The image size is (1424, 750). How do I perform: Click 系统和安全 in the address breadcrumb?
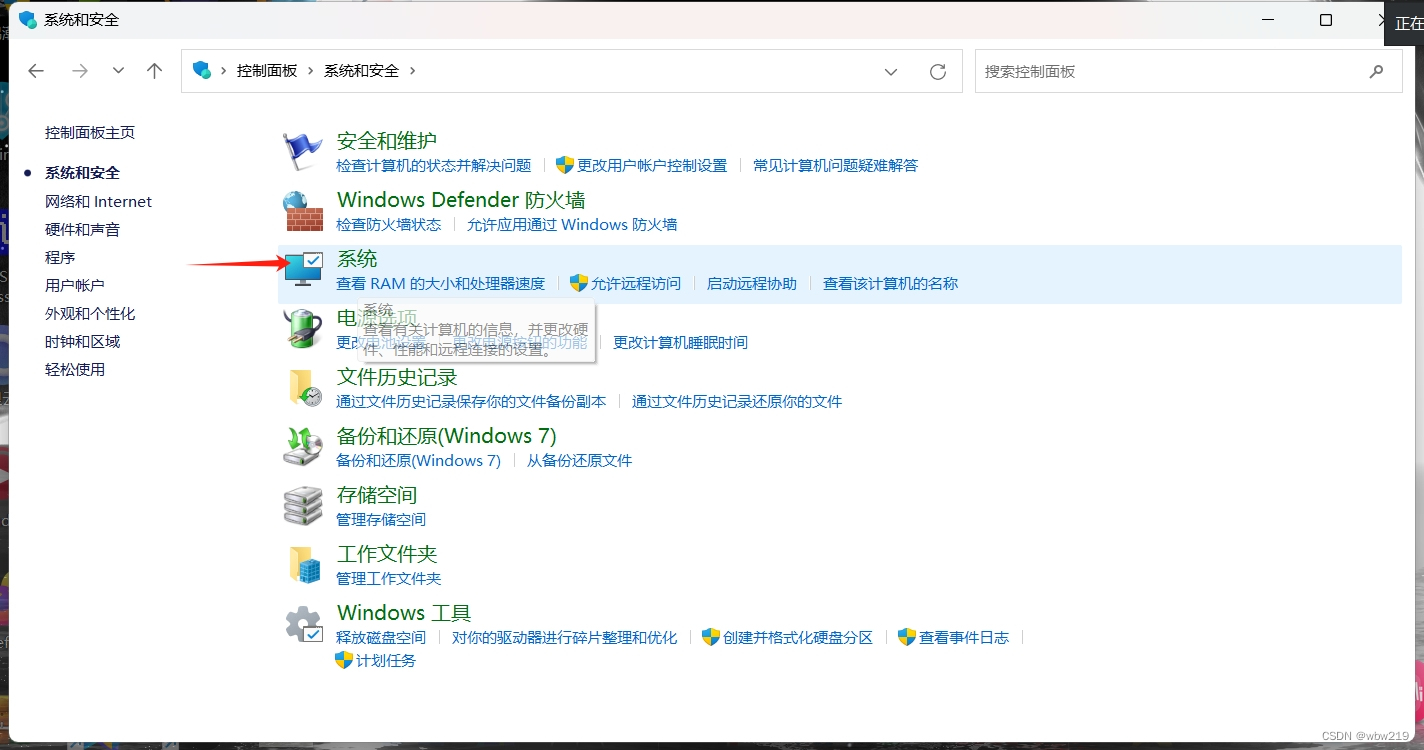[x=361, y=71]
